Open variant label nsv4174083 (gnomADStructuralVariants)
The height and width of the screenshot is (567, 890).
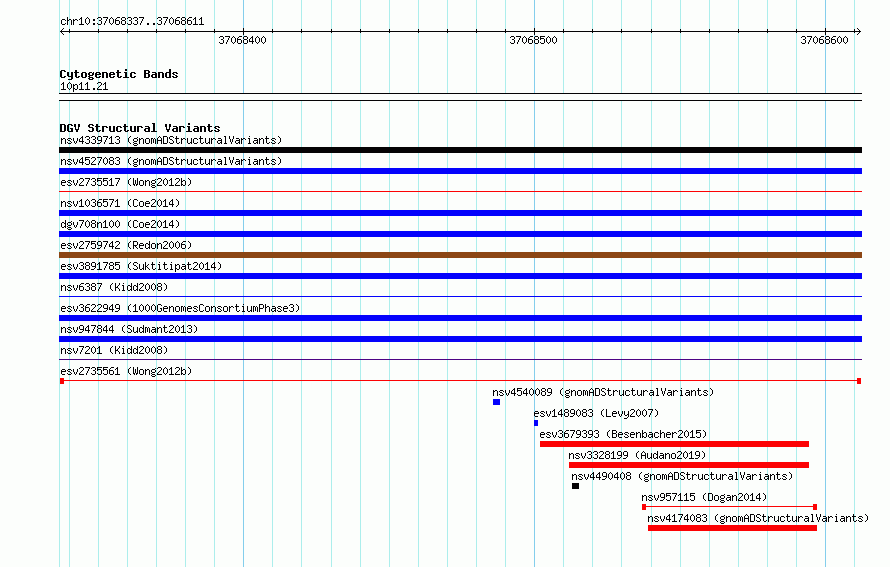(758, 518)
